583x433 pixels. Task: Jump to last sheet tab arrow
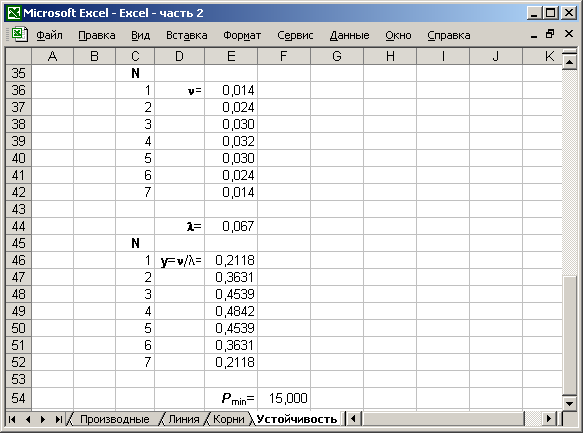click(x=58, y=420)
